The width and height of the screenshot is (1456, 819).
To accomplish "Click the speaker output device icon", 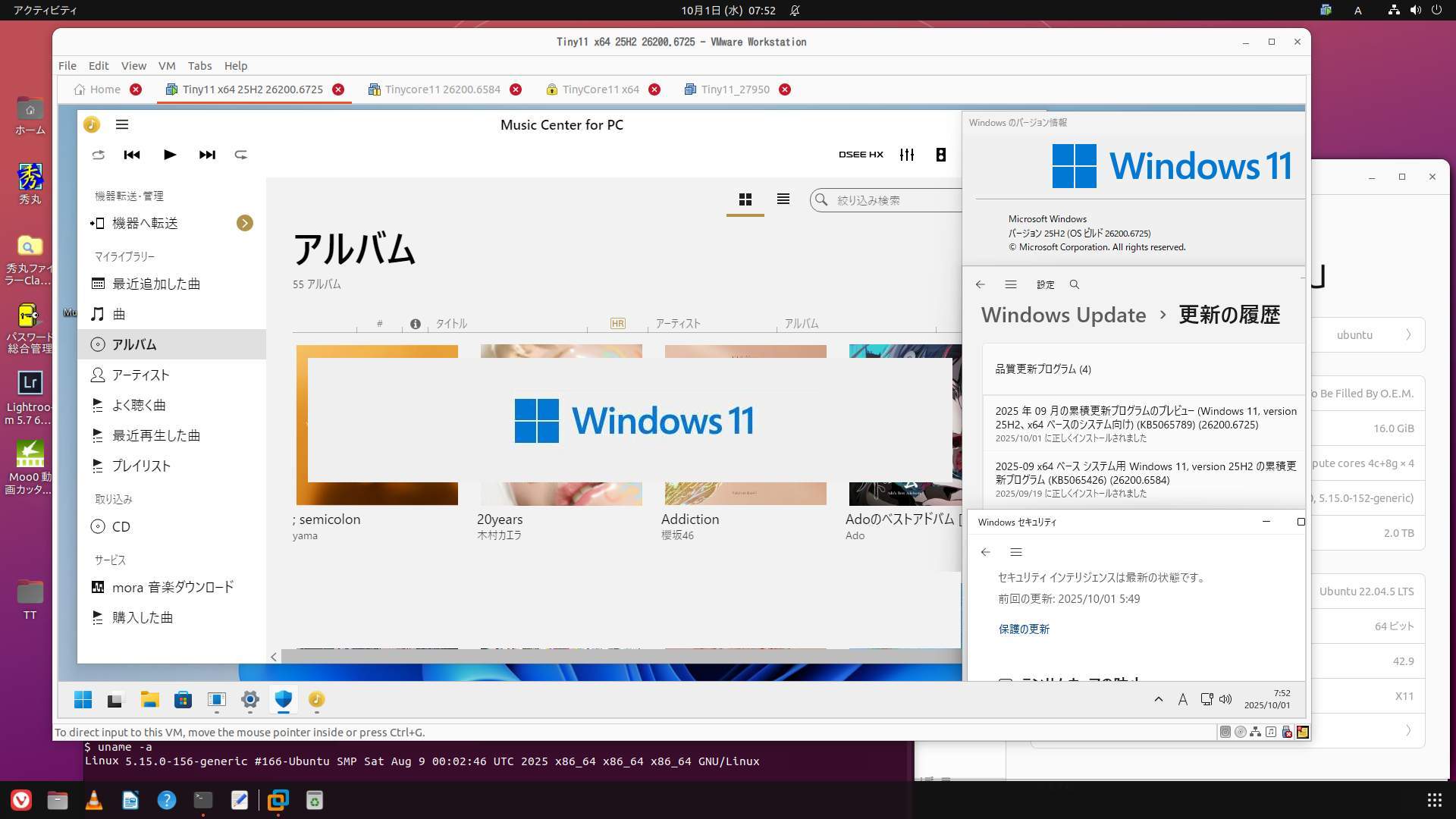I will (x=941, y=155).
